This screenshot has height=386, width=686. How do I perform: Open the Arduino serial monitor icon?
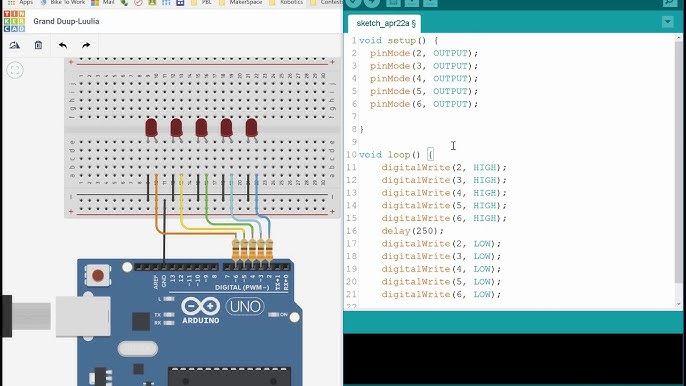pos(669,2)
